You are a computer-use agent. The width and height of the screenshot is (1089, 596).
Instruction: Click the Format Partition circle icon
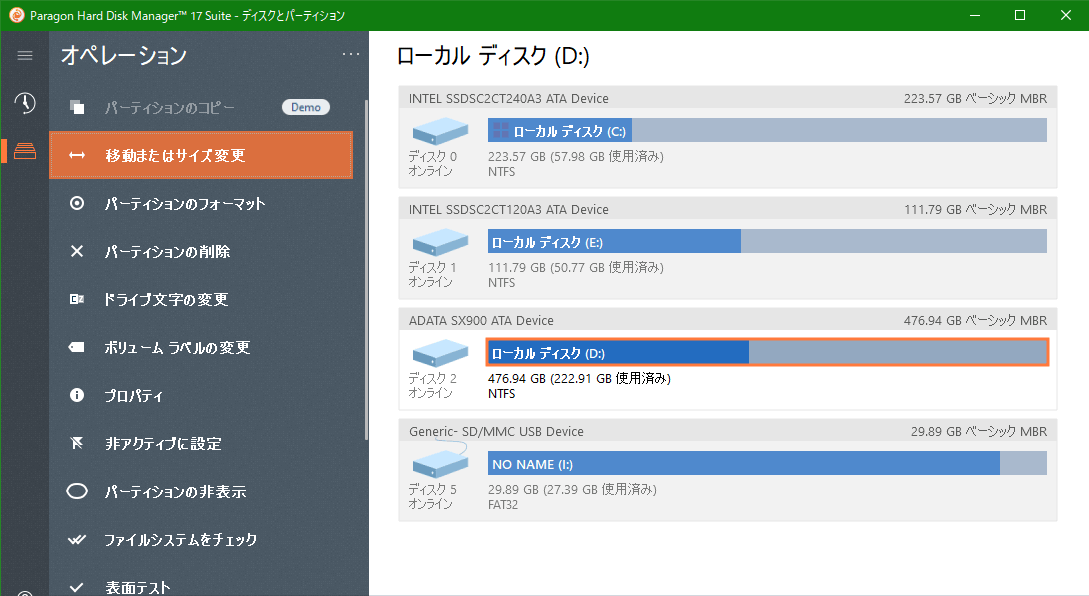click(77, 204)
